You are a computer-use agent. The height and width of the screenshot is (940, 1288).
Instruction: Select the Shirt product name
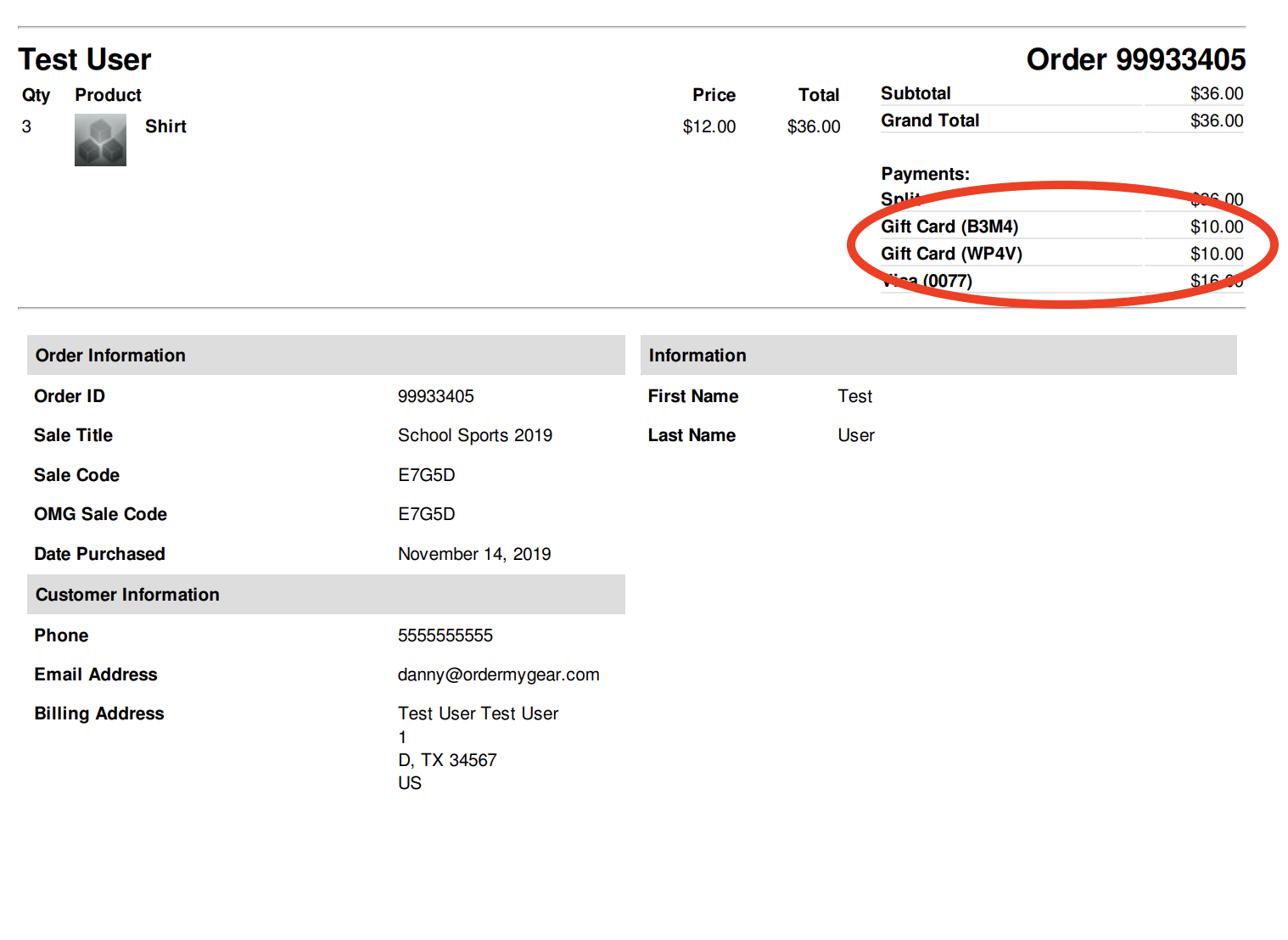point(165,126)
